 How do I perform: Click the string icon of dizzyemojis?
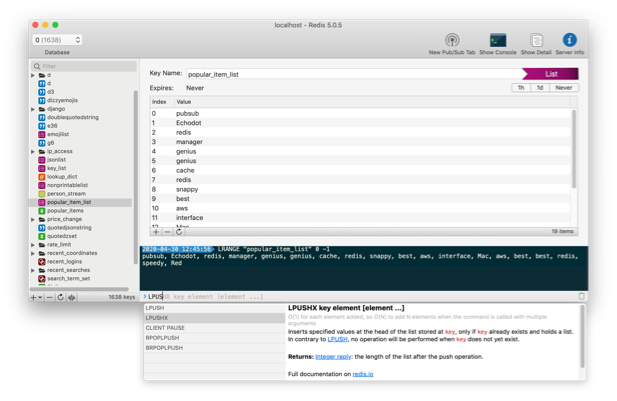(x=42, y=100)
